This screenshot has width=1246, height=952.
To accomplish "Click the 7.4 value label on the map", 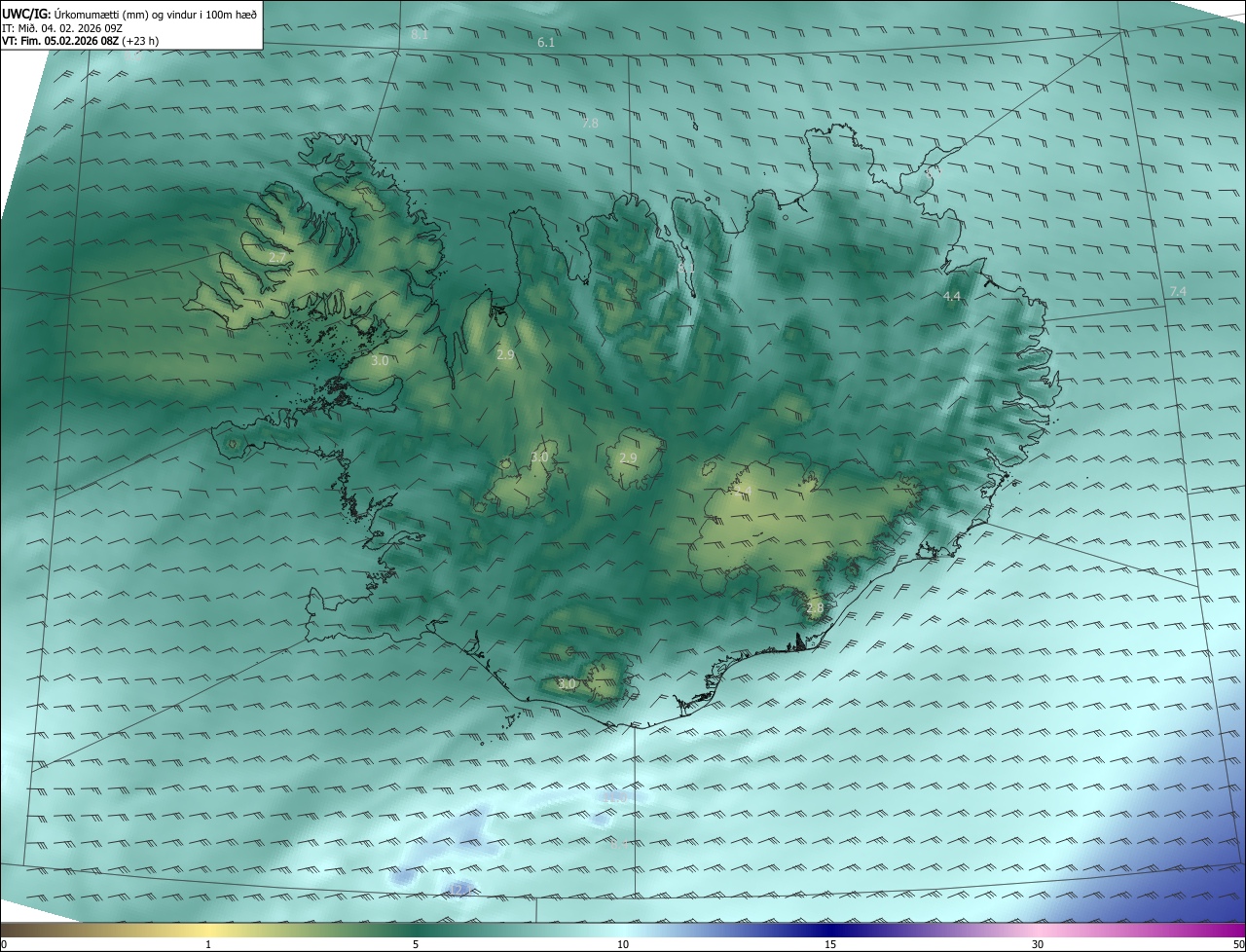I will pos(1178,292).
